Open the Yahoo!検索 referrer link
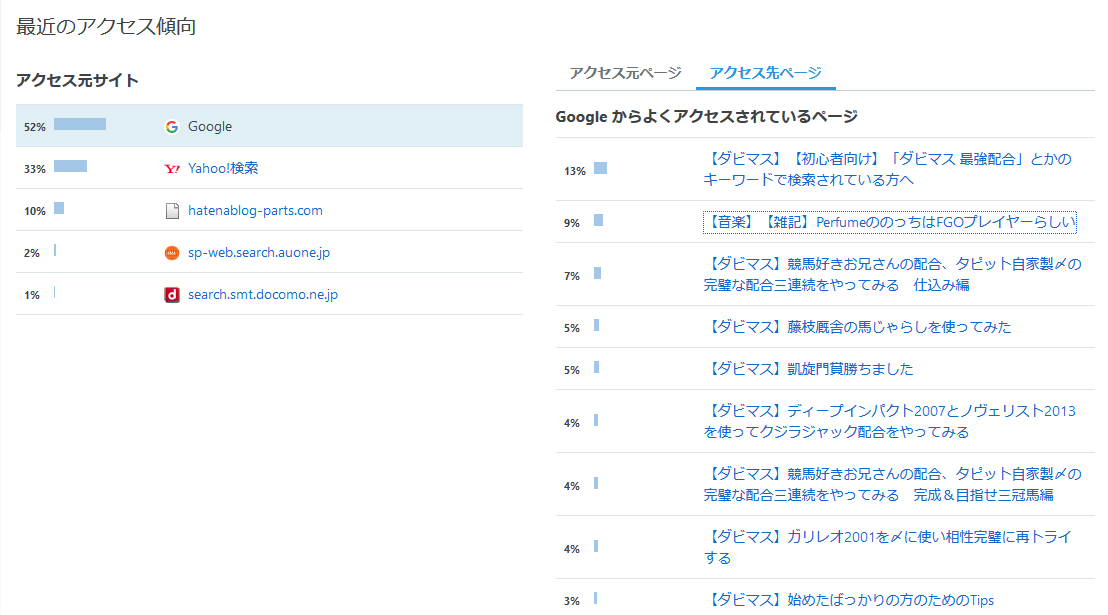 point(223,168)
